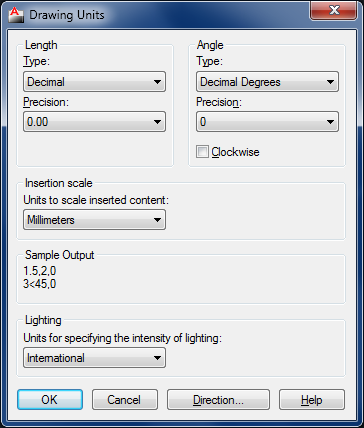This screenshot has width=364, height=428.
Task: Click the AutoCAD icon in the title bar
Action: point(16,15)
